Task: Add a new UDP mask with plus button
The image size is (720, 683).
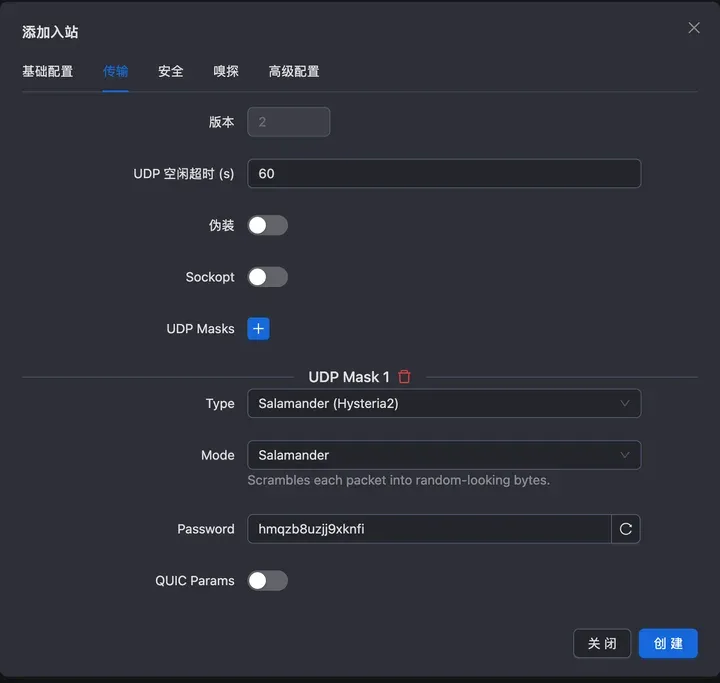Action: click(x=259, y=328)
